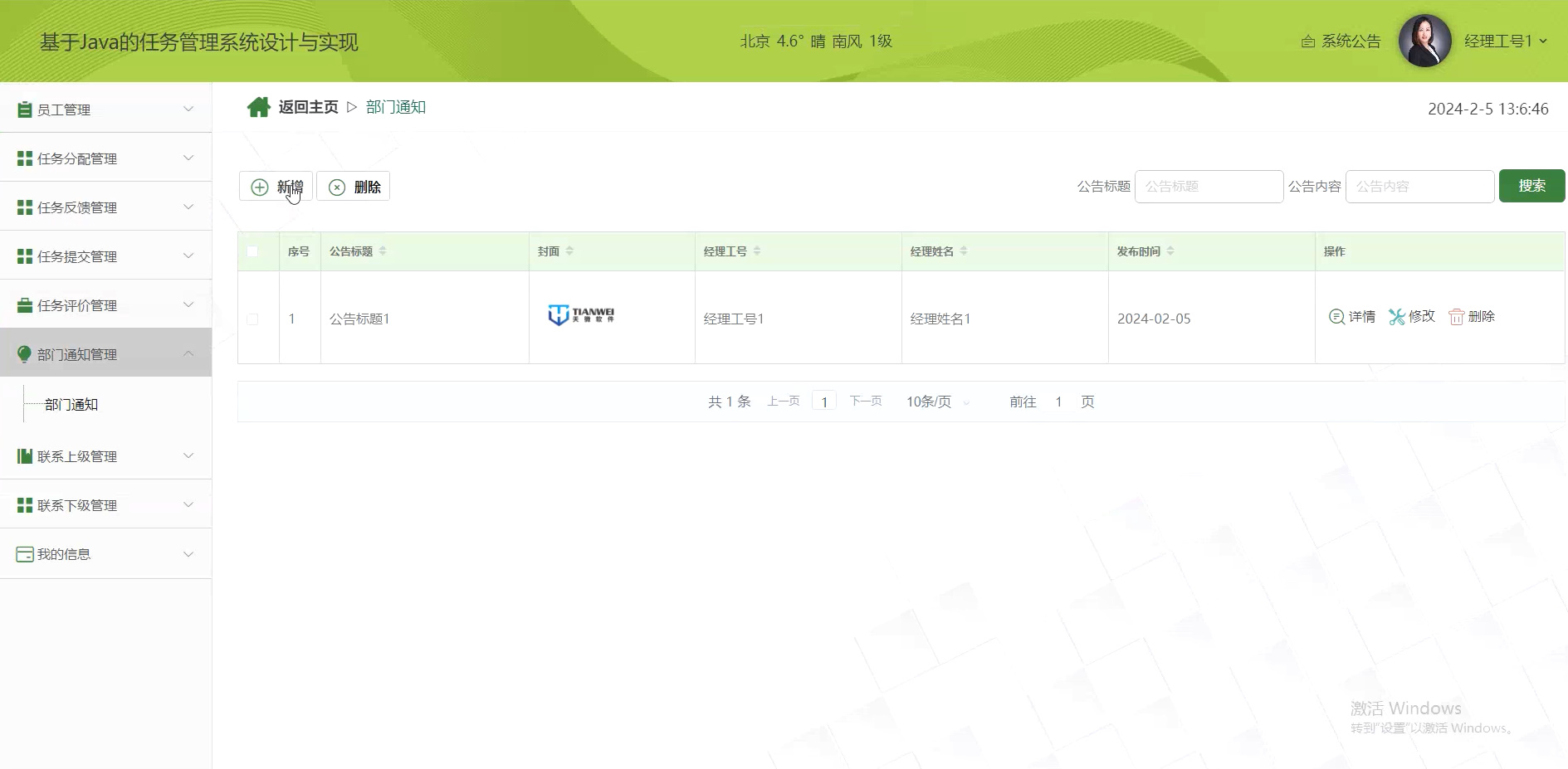The width and height of the screenshot is (1568, 769).
Task: Focus the 前往 page jump input
Action: [x=1059, y=402]
